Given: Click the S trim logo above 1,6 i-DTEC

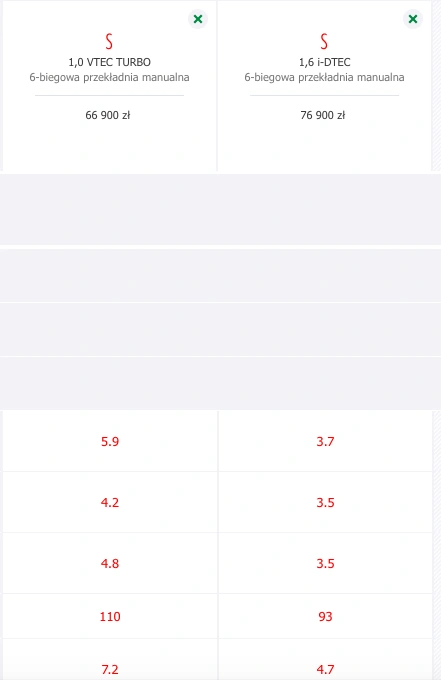Looking at the screenshot, I should [324, 42].
